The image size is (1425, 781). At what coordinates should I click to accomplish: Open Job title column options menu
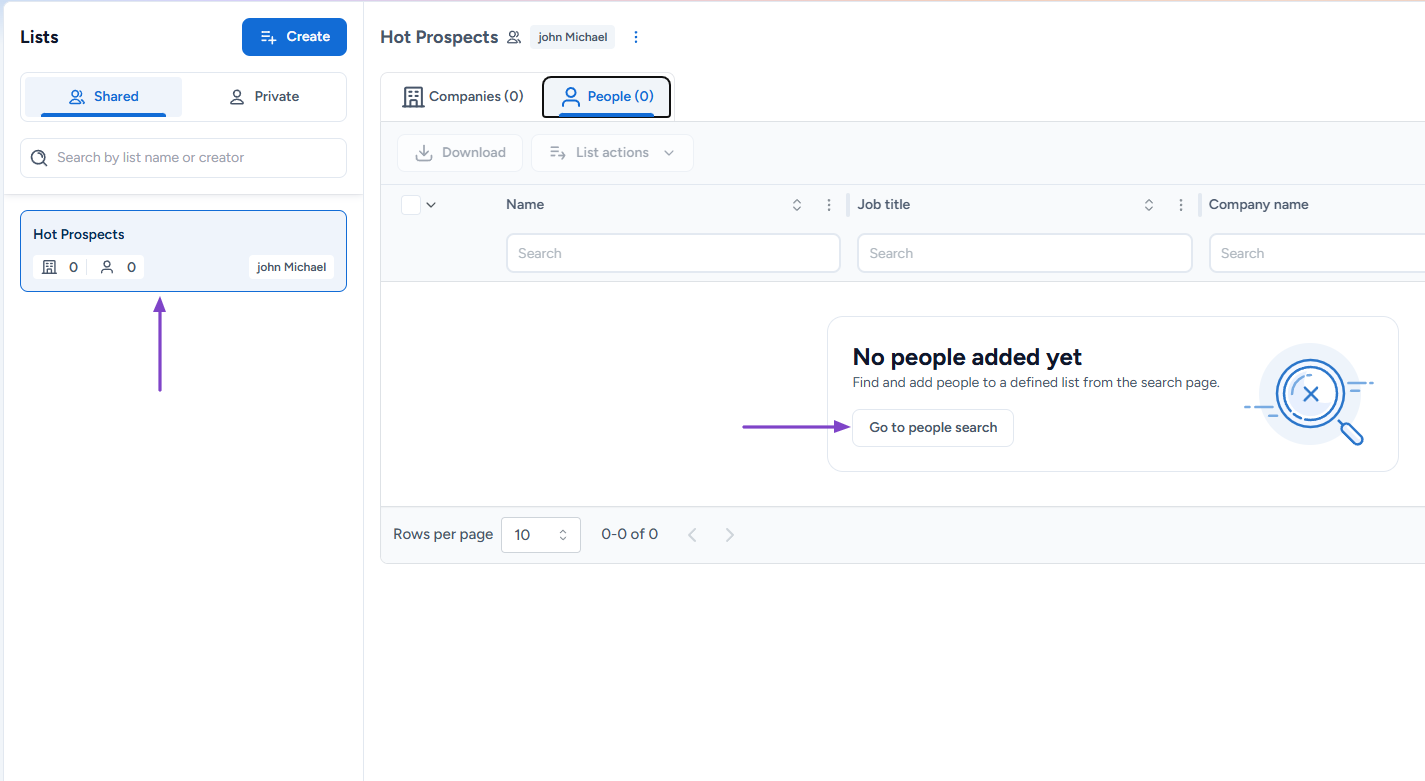(x=1181, y=205)
